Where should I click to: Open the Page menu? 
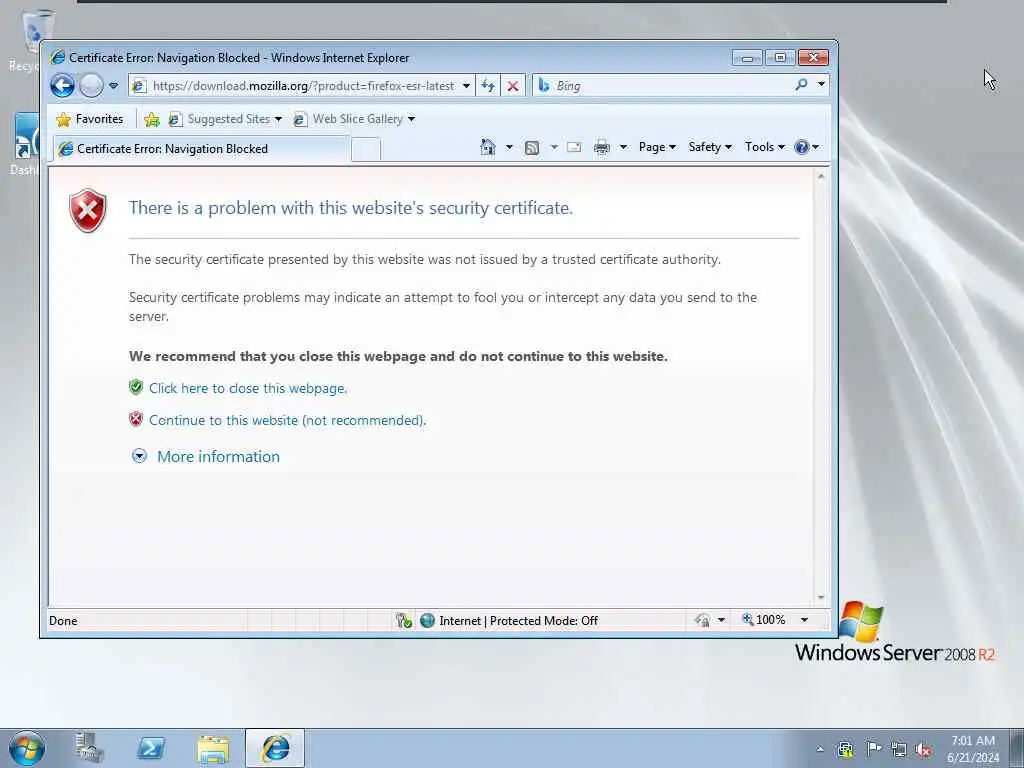point(657,147)
